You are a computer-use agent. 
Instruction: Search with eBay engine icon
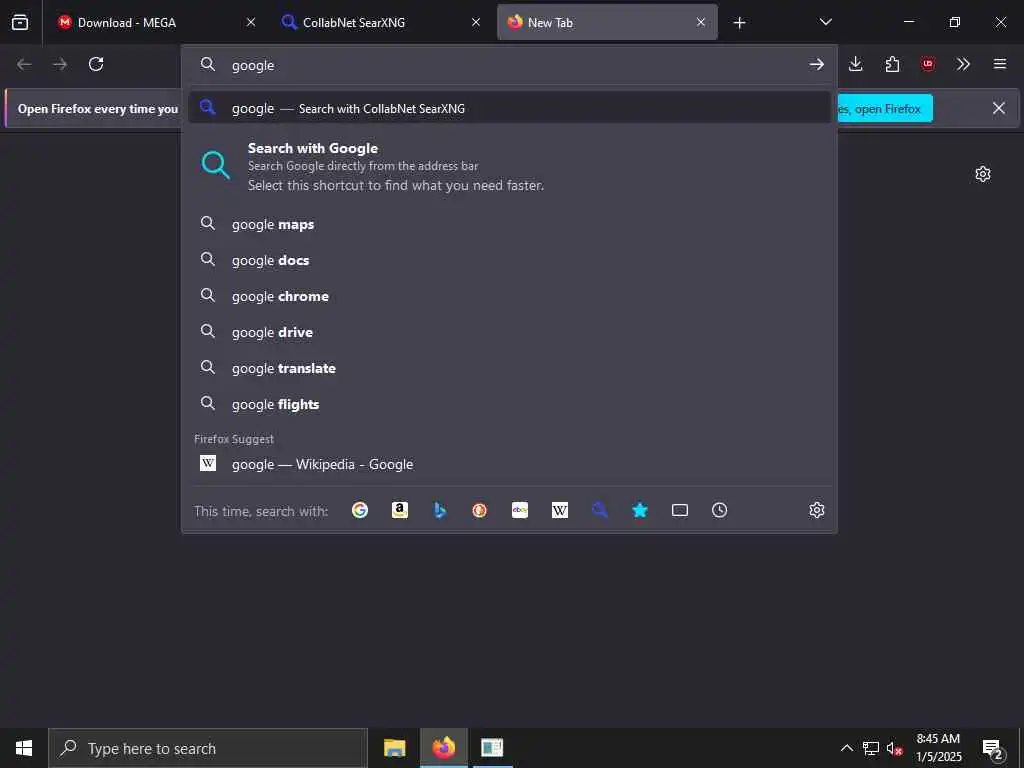click(x=520, y=510)
